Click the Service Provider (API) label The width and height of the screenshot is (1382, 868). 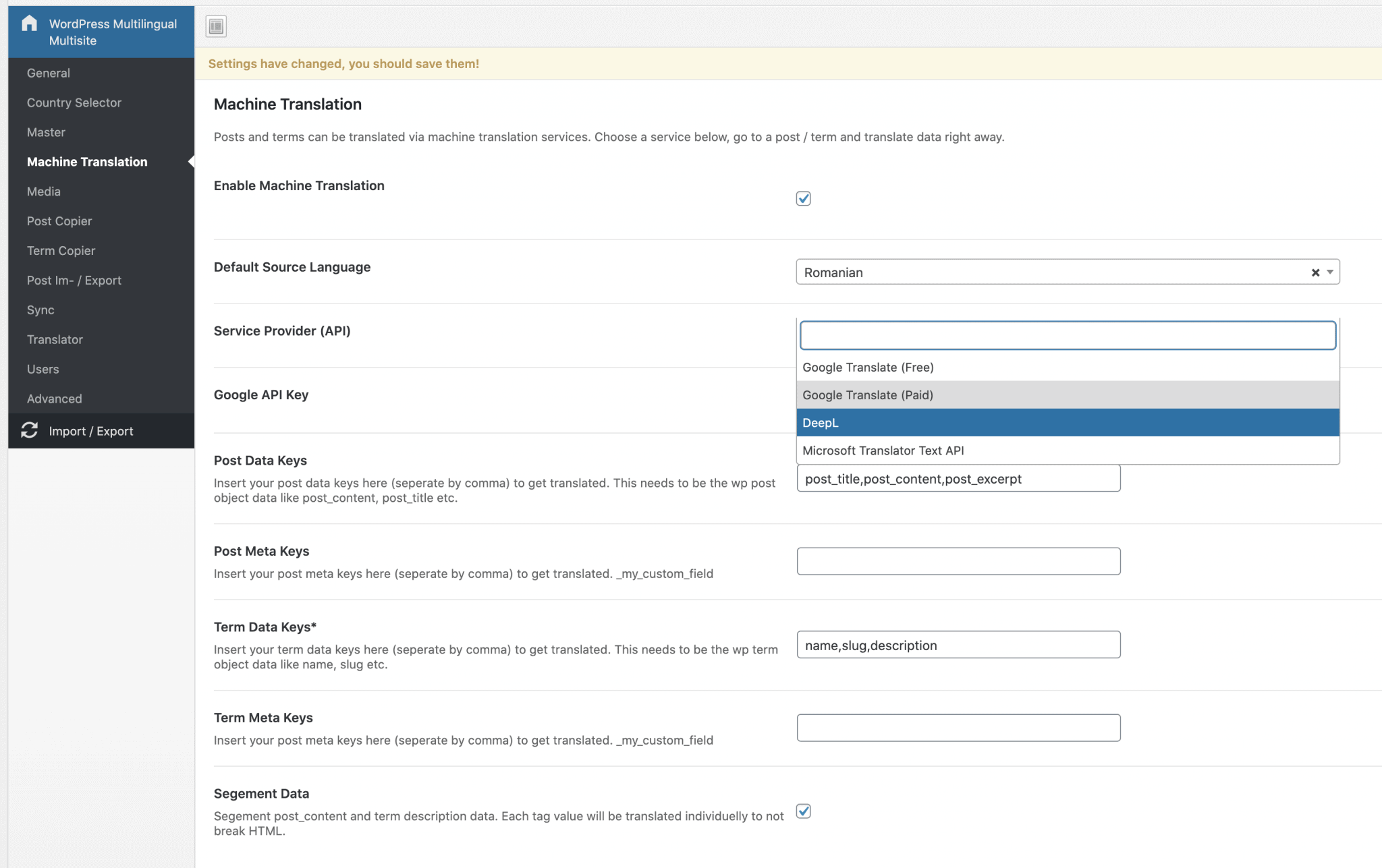(x=282, y=331)
